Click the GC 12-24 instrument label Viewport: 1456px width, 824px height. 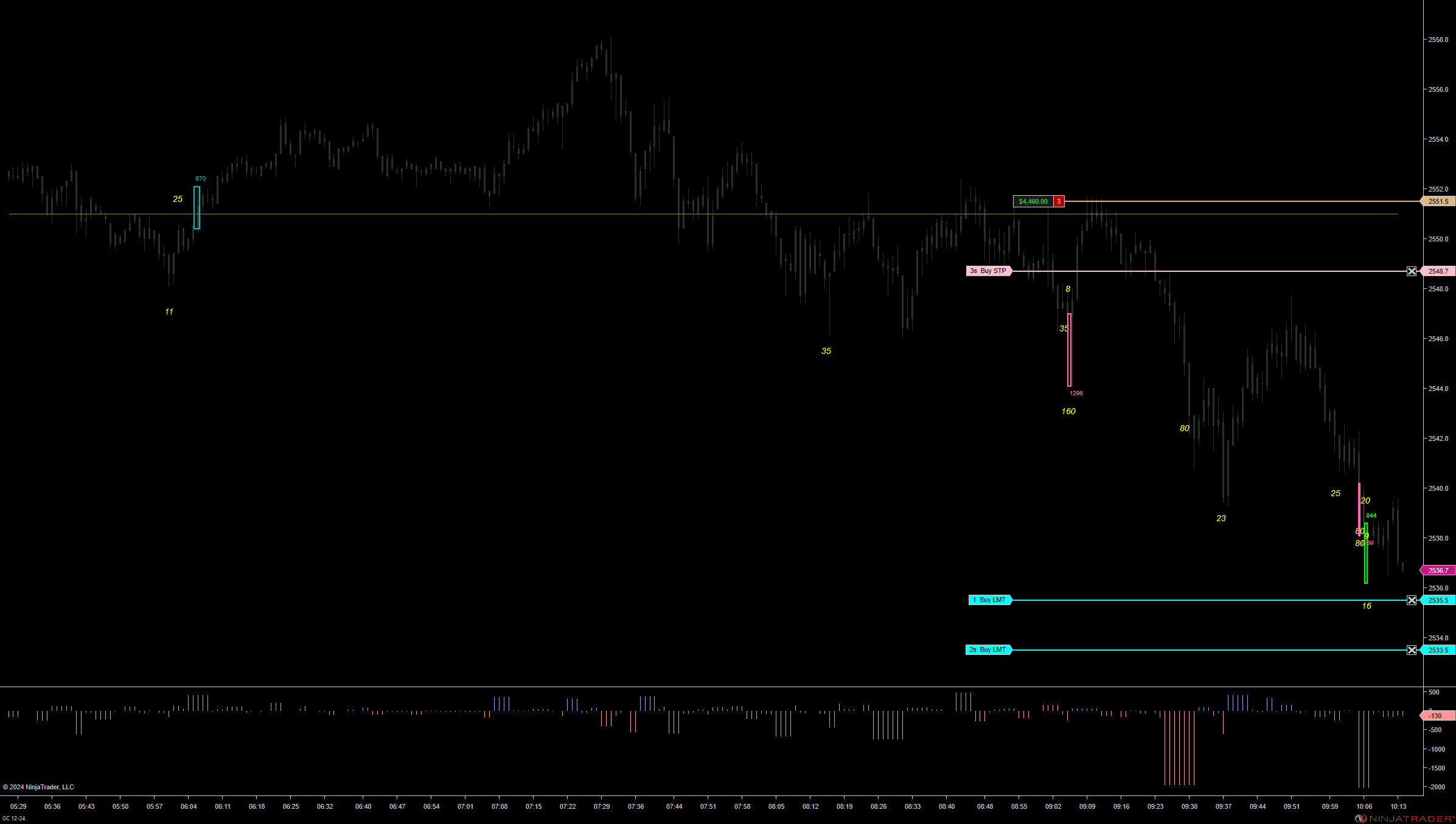click(14, 819)
